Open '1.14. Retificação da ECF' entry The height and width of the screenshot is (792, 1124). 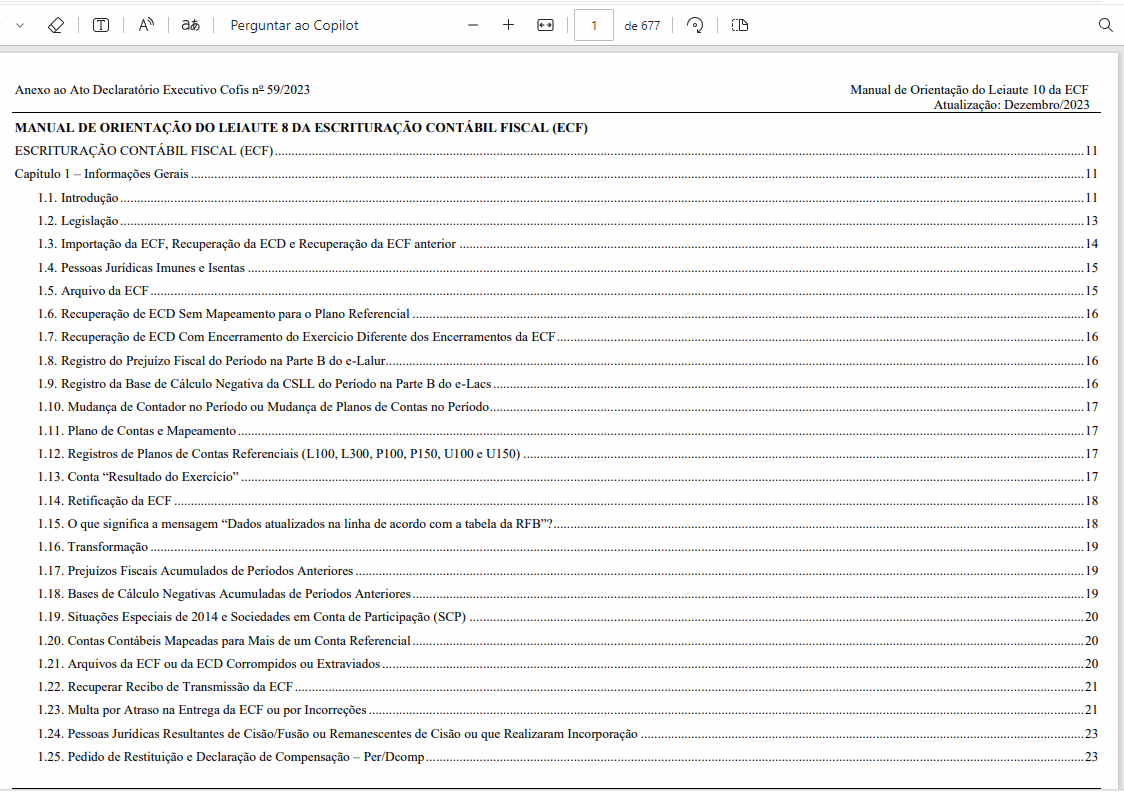pos(568,500)
